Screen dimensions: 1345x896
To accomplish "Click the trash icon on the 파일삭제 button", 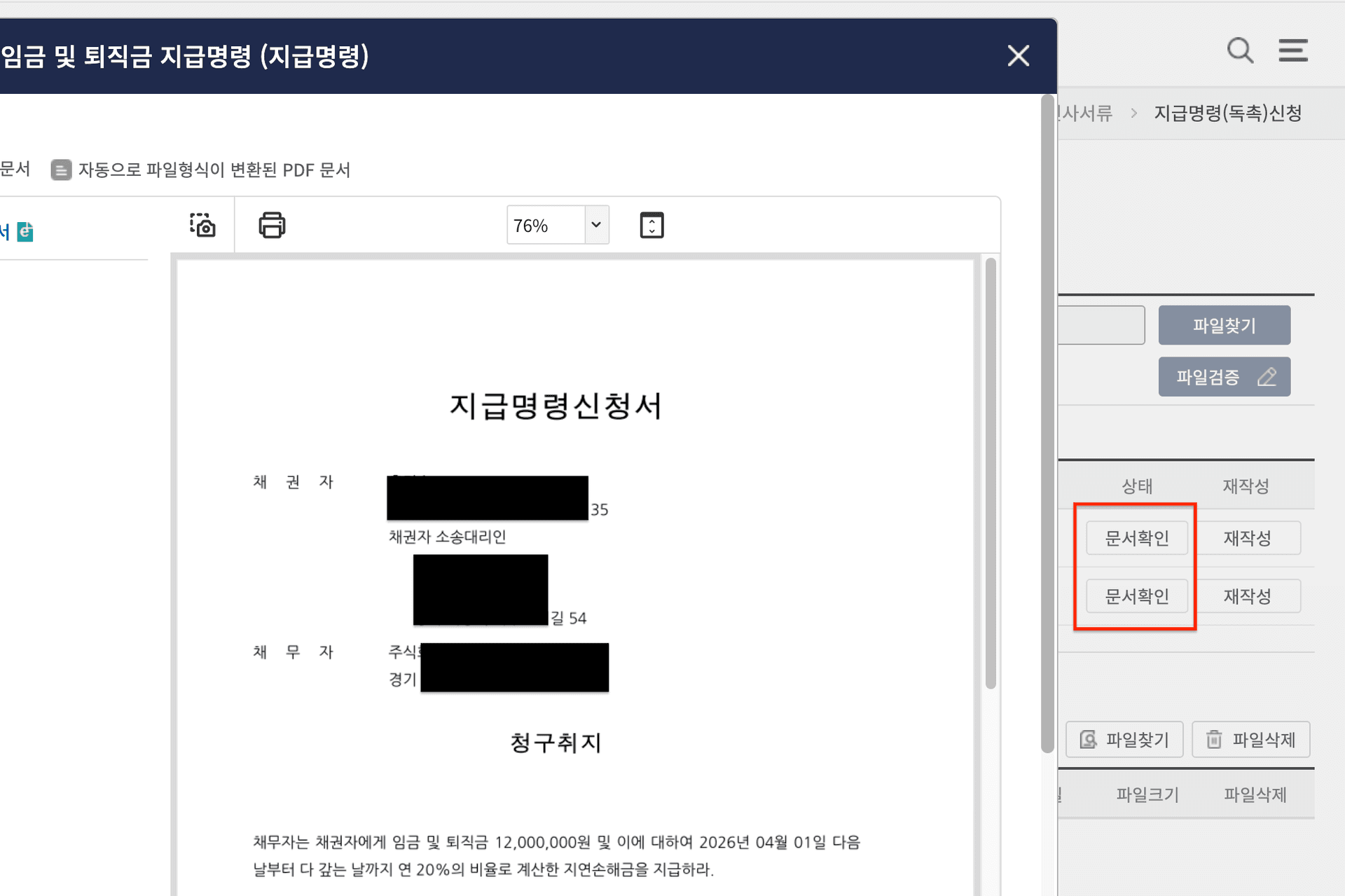I will click(x=1213, y=739).
